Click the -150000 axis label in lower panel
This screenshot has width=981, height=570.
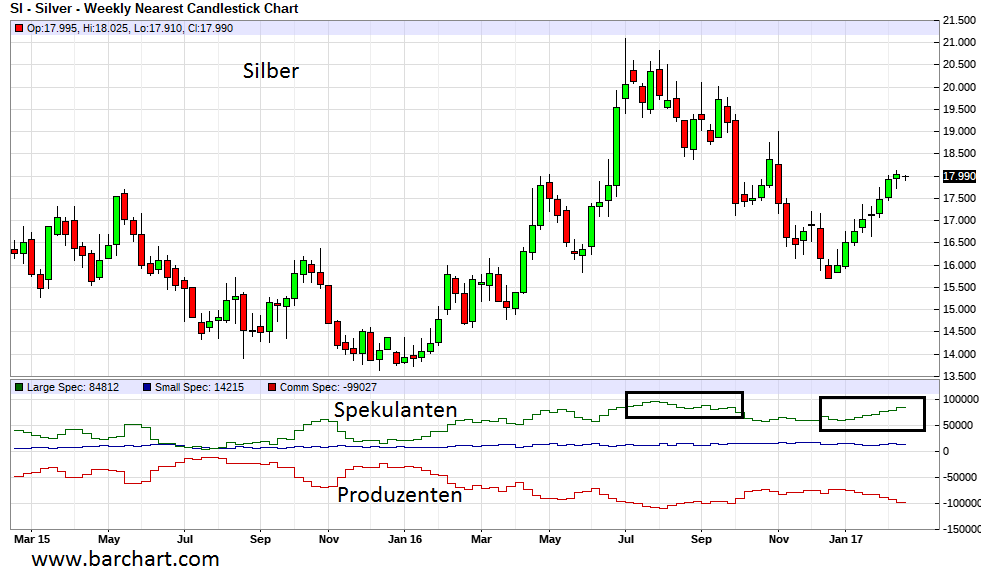coord(959,528)
